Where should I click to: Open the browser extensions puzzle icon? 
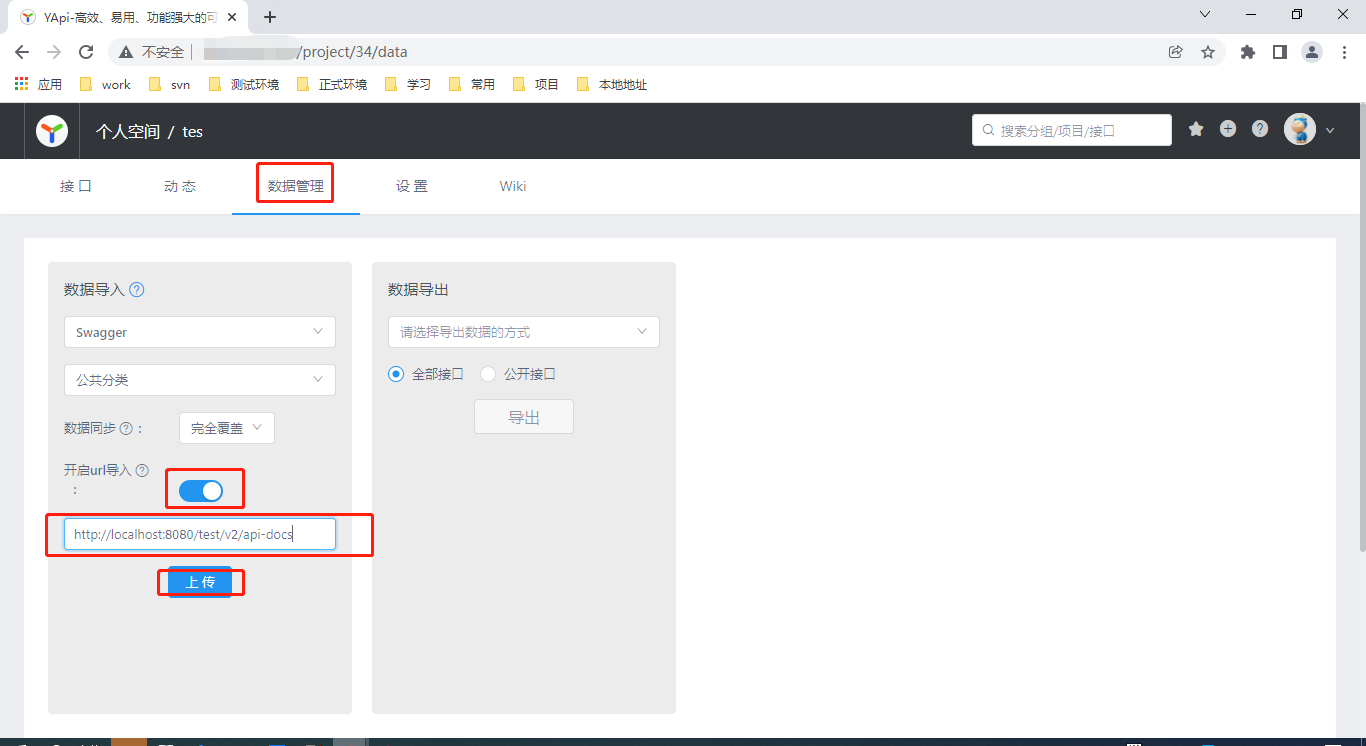click(x=1248, y=51)
